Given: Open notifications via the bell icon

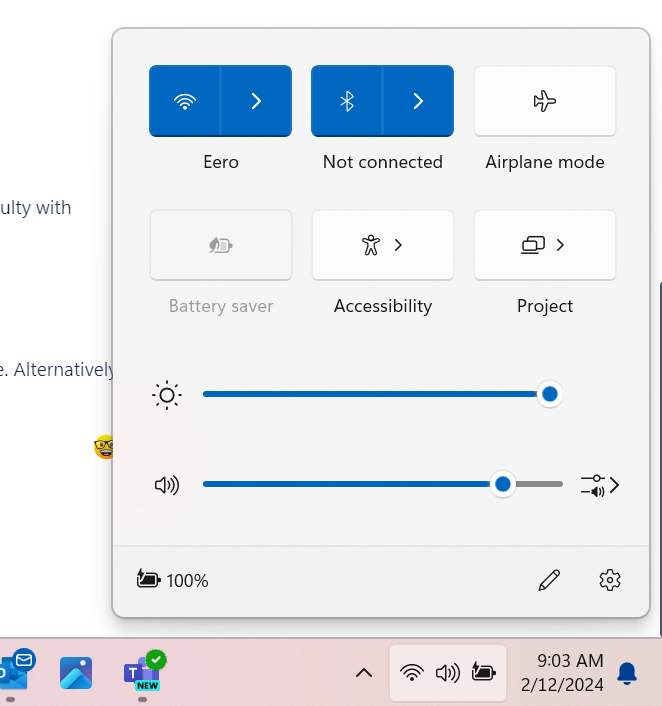Looking at the screenshot, I should tap(627, 673).
